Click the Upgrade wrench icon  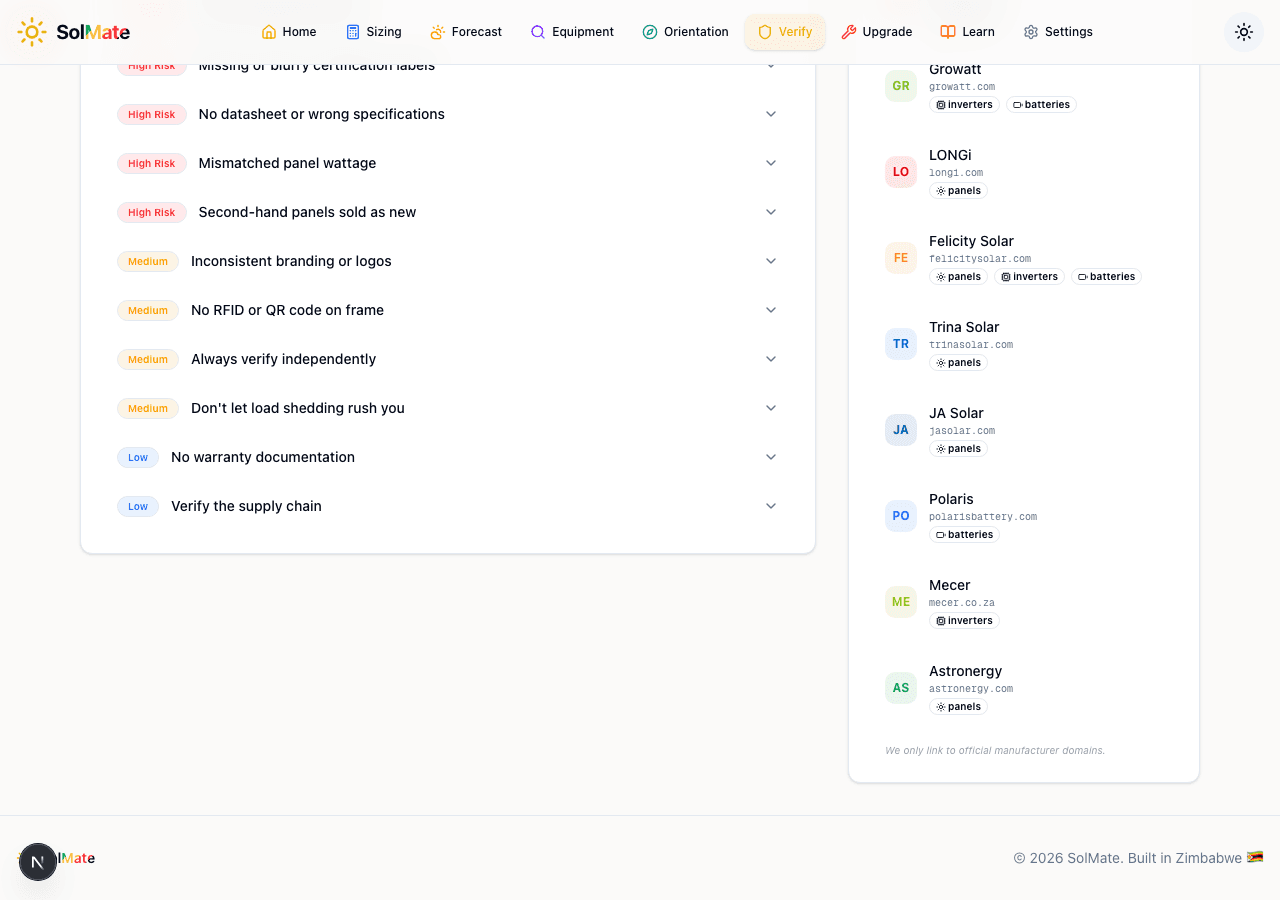849,32
